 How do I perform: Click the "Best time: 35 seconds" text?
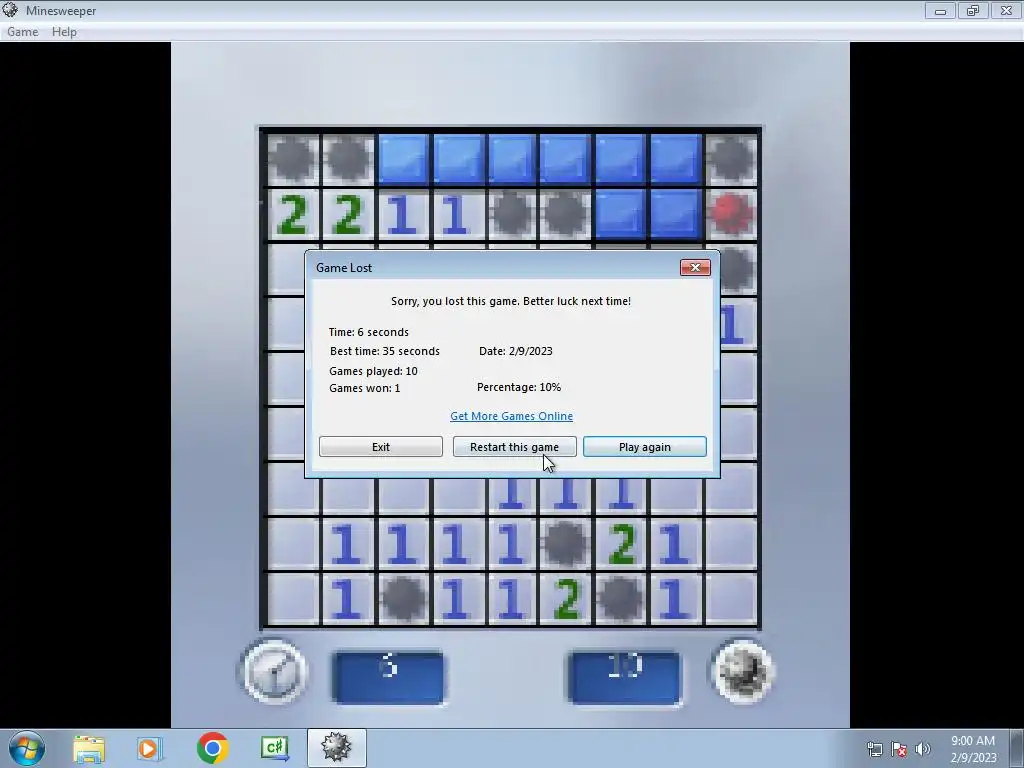(385, 351)
